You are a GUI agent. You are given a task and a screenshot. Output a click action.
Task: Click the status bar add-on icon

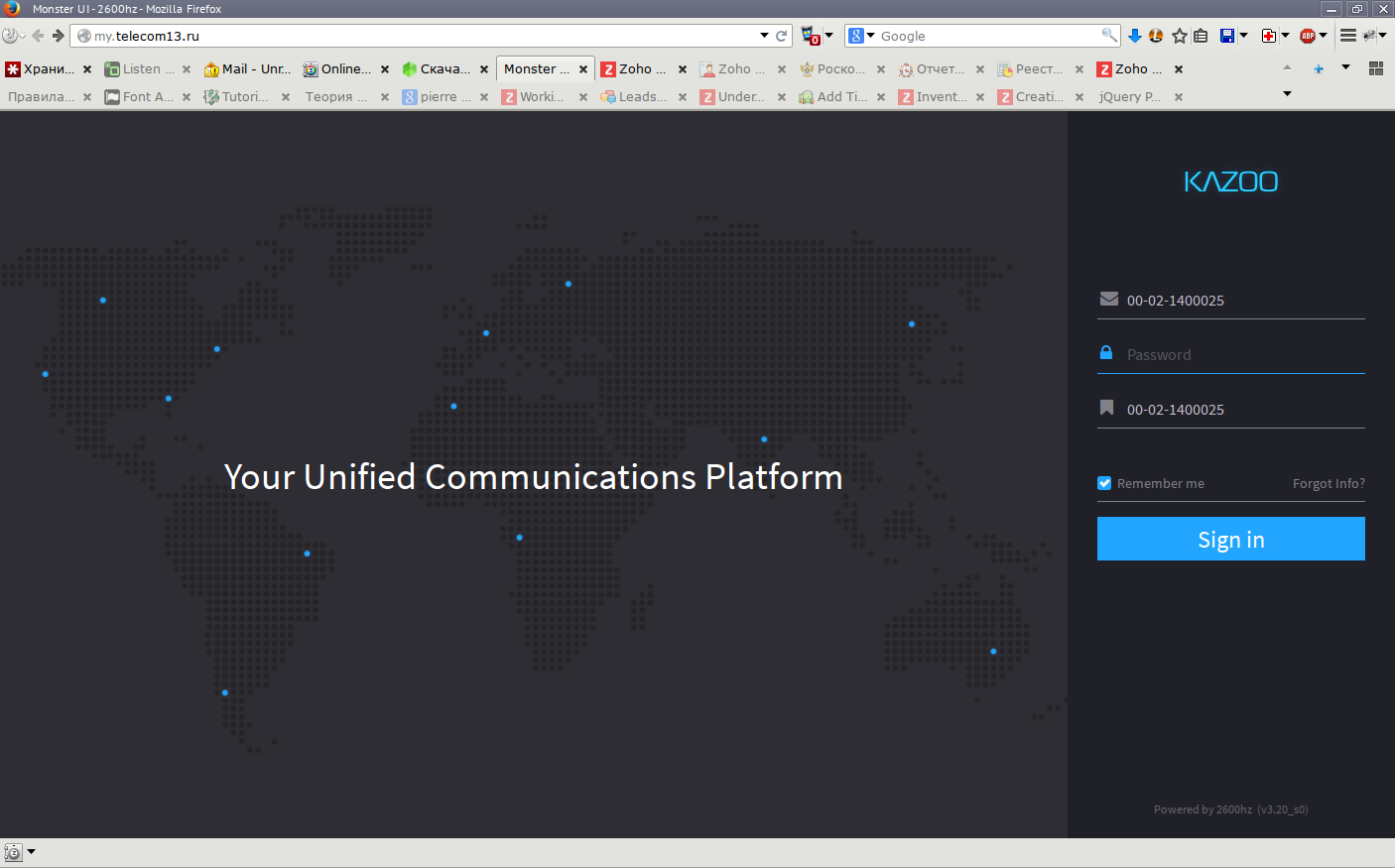(x=13, y=852)
